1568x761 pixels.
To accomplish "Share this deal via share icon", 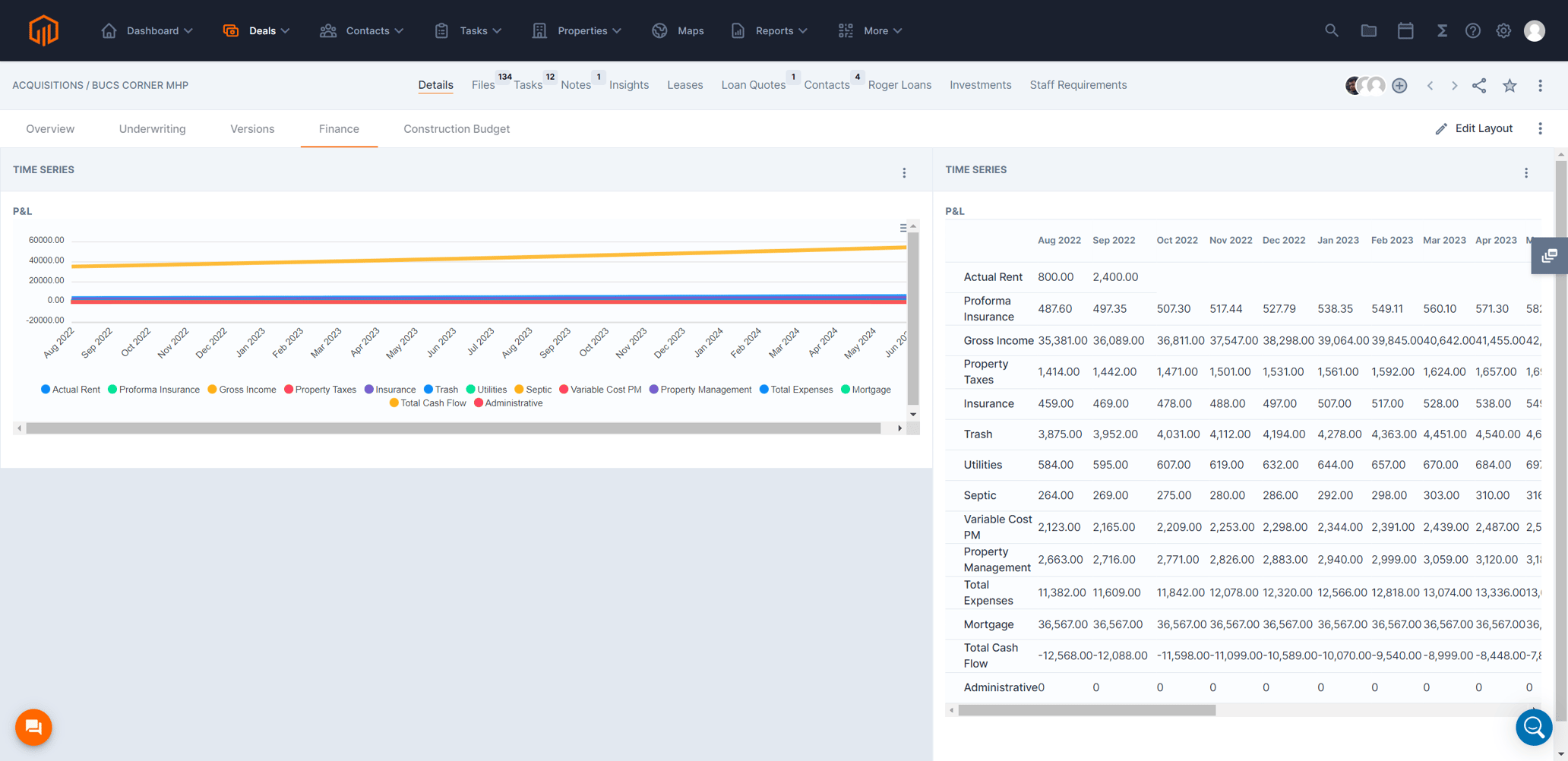I will [x=1479, y=85].
